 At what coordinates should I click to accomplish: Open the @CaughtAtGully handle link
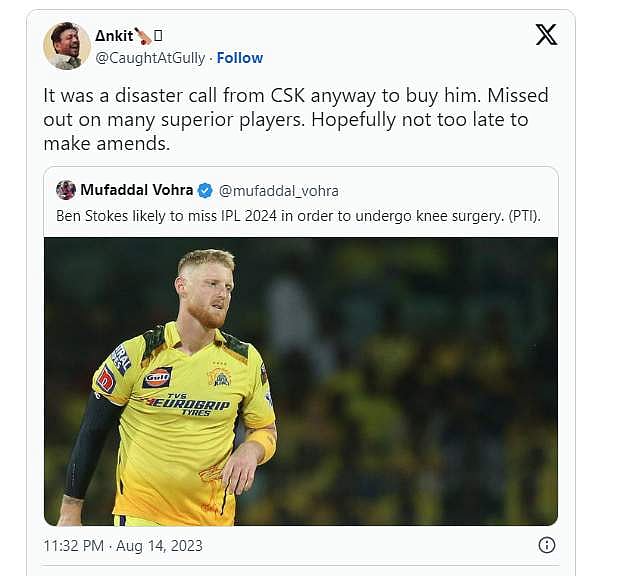point(149,58)
